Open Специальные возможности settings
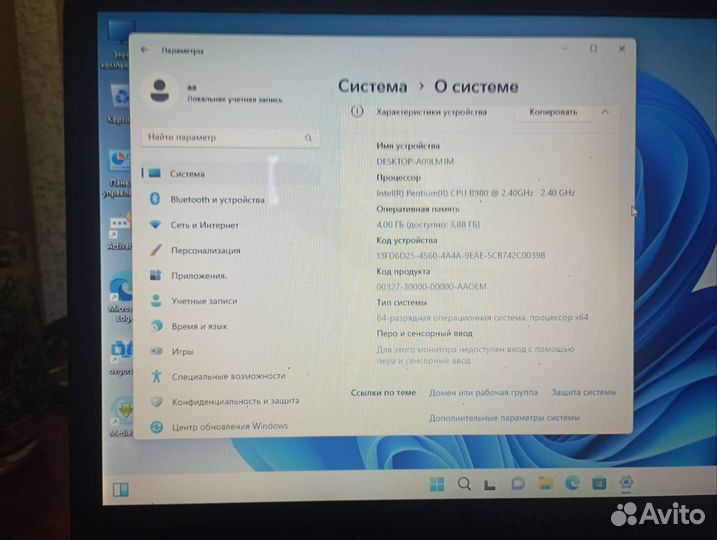Viewport: 717px width, 540px height. [228, 376]
